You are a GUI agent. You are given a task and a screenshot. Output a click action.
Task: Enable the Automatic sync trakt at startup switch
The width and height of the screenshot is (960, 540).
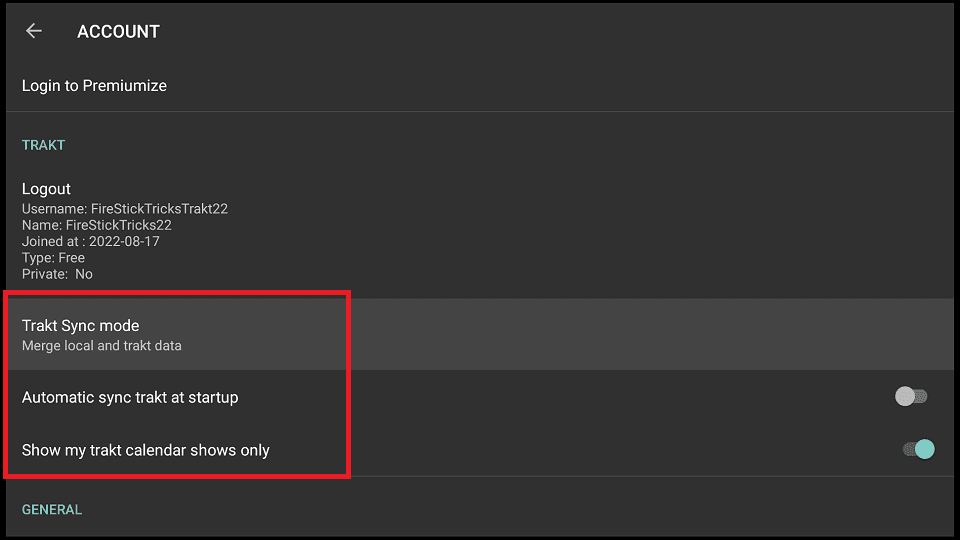click(x=911, y=397)
